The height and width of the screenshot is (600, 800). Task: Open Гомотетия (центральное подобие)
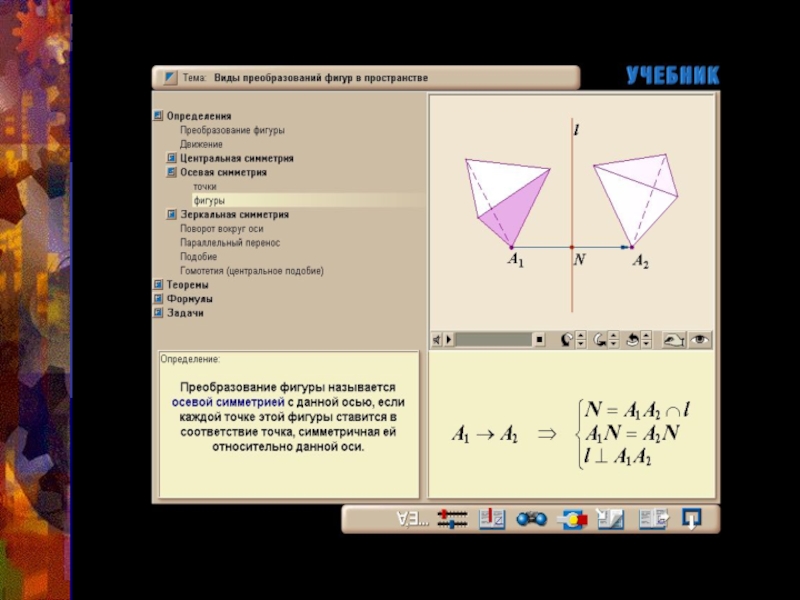click(x=252, y=271)
